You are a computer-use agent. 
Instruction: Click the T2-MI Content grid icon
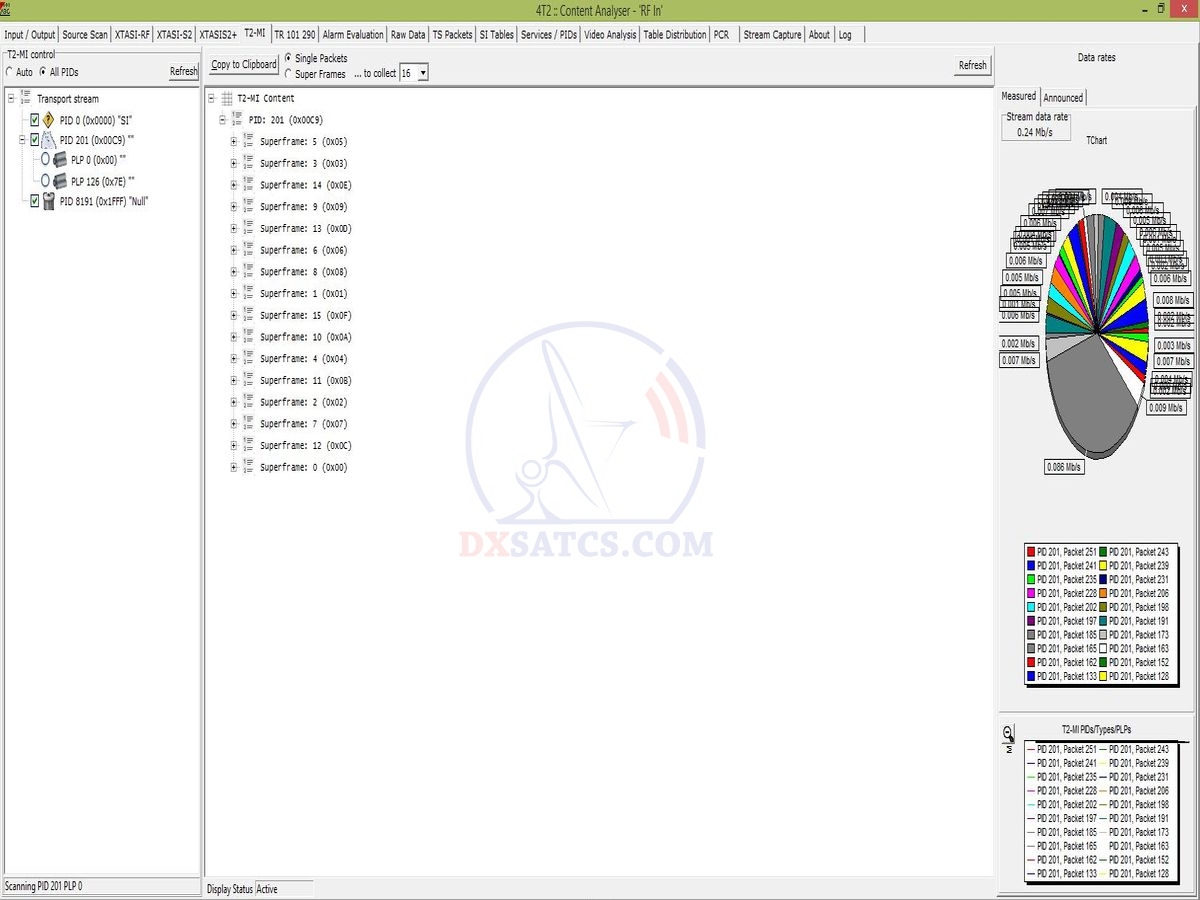click(227, 98)
